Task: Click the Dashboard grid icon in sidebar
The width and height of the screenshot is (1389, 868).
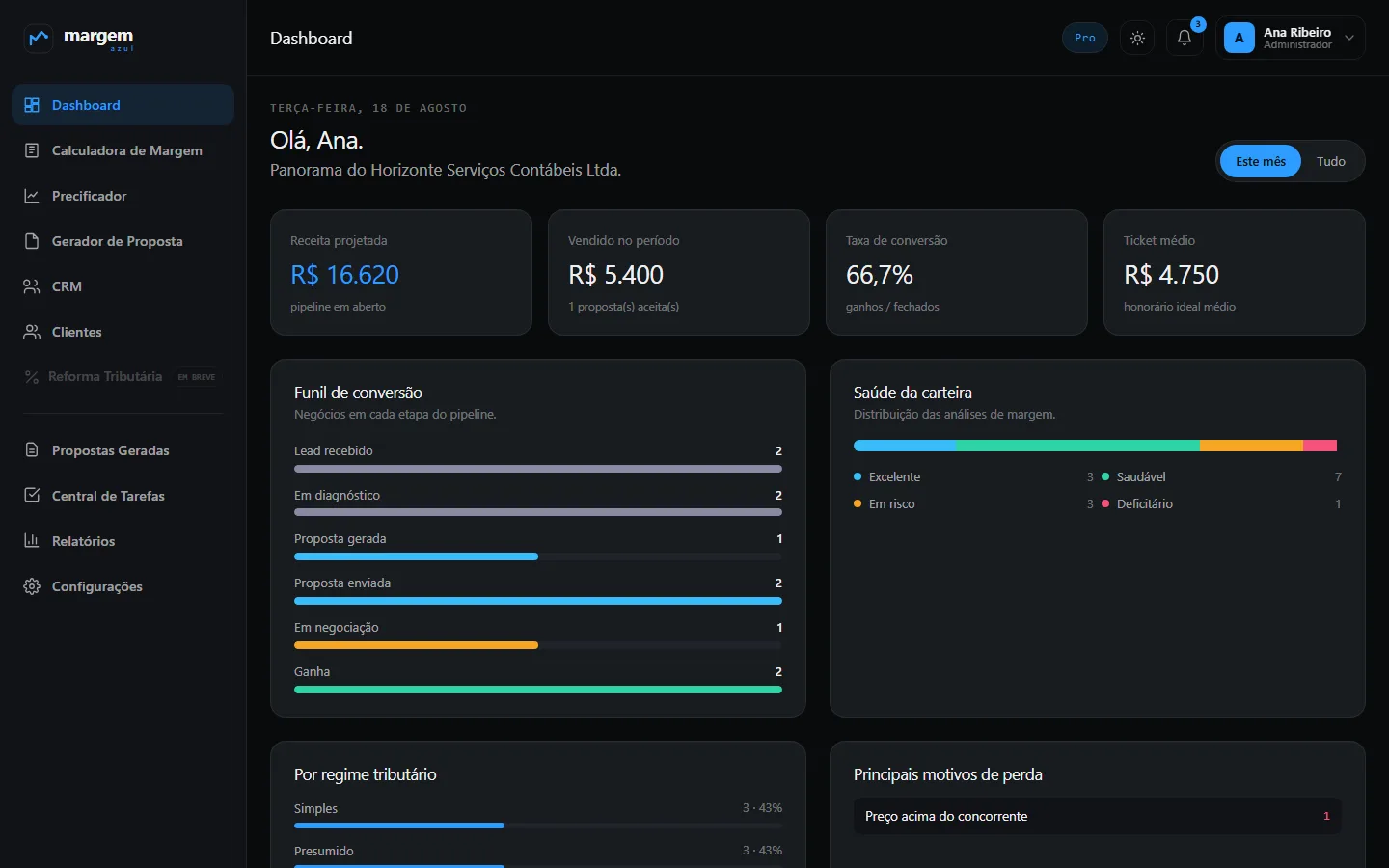Action: pyautogui.click(x=32, y=105)
